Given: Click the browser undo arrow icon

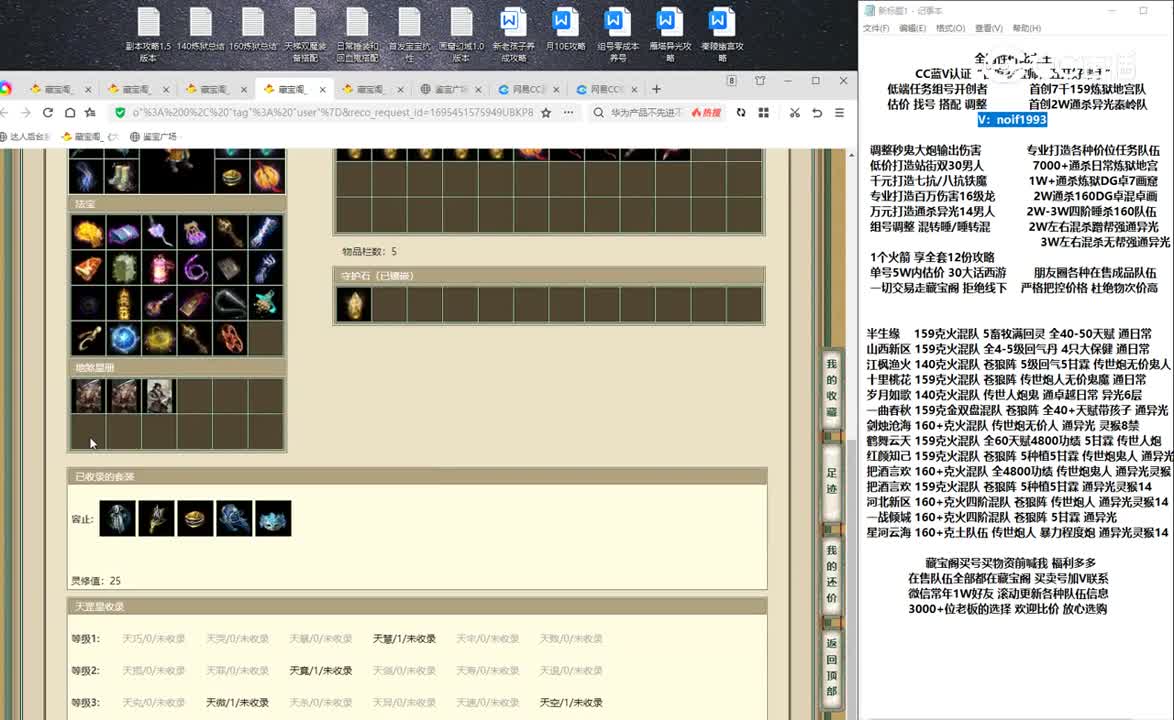Looking at the screenshot, I should coord(817,112).
